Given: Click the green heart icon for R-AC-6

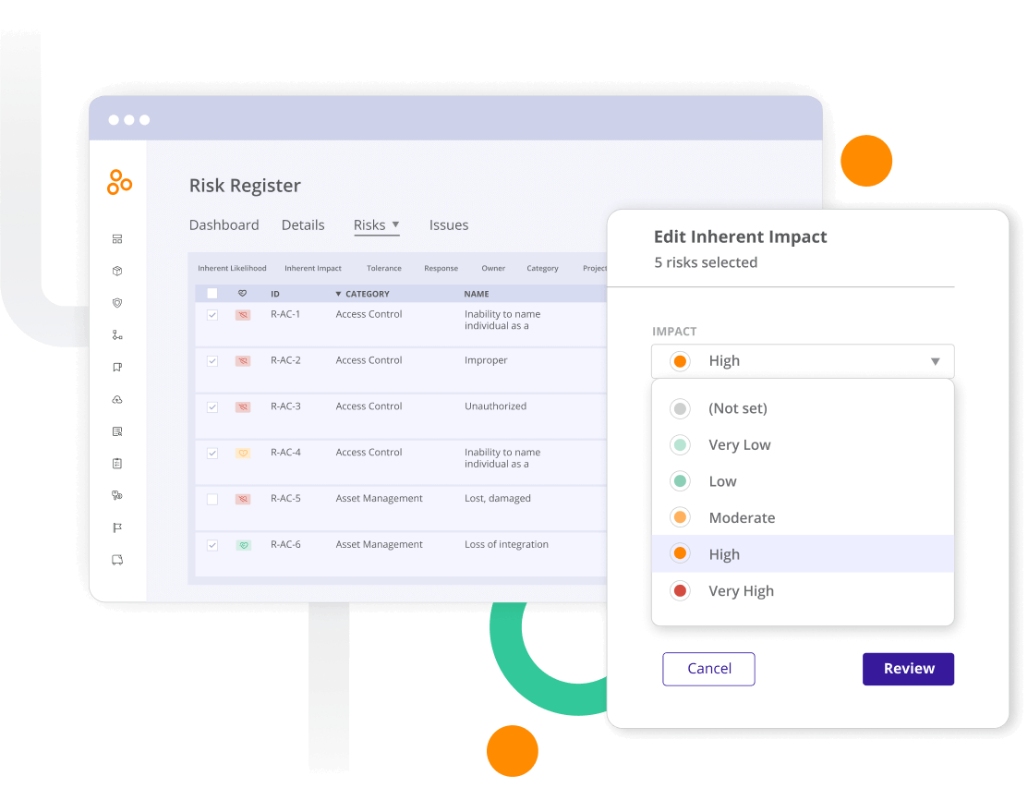Looking at the screenshot, I should click(243, 546).
